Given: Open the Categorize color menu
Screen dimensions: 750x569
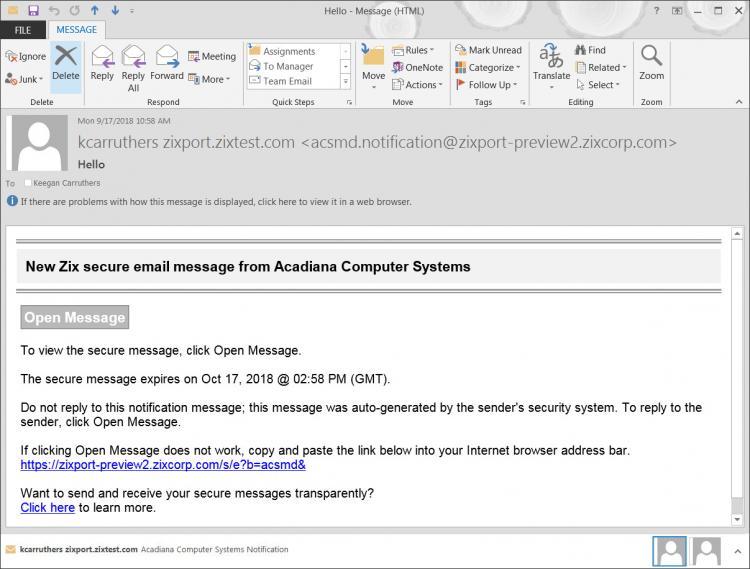Looking at the screenshot, I should [x=488, y=67].
